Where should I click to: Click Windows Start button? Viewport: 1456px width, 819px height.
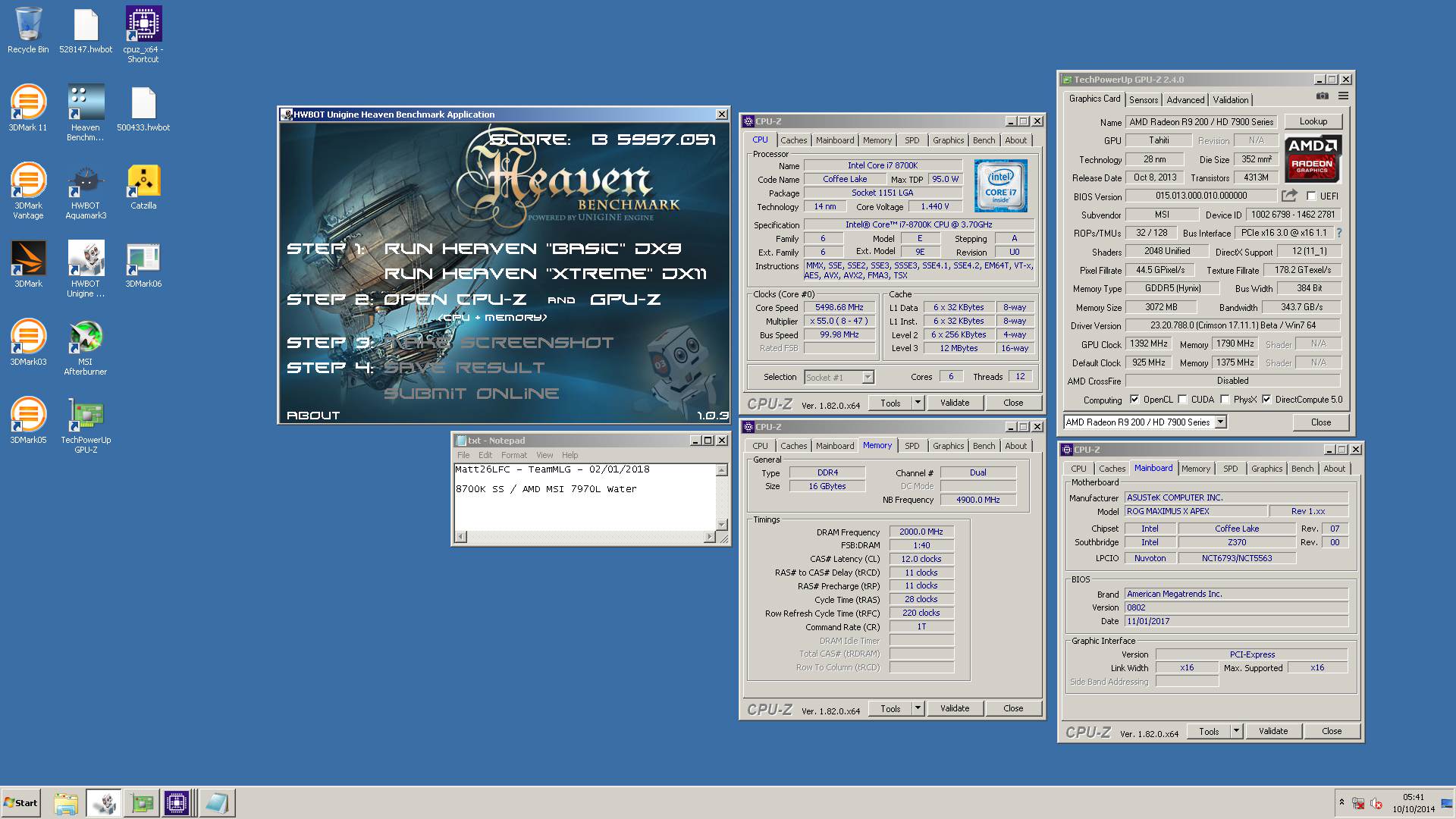(x=20, y=803)
